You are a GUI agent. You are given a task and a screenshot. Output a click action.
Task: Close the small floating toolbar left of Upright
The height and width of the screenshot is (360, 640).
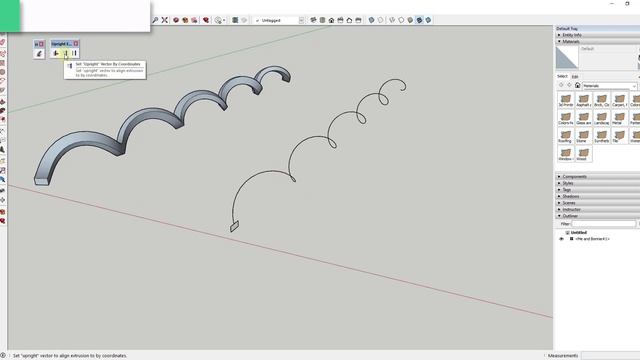(x=41, y=44)
